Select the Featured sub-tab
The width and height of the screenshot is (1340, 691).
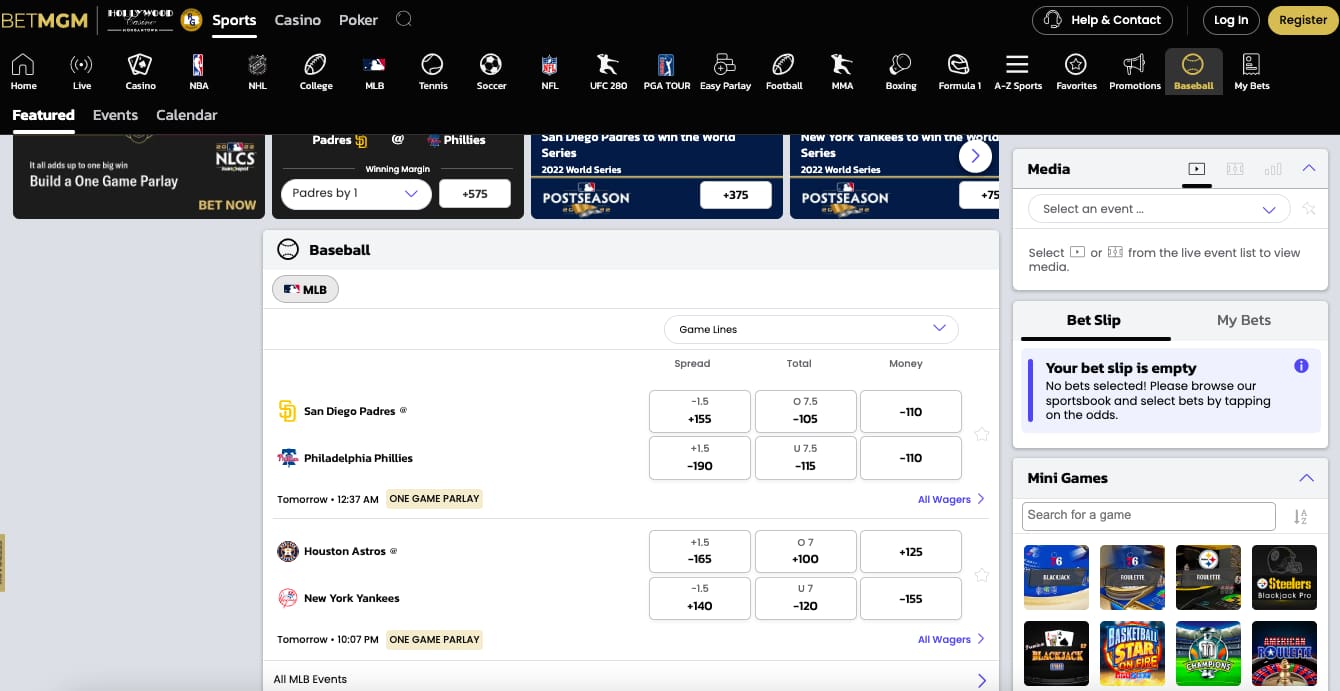43,115
